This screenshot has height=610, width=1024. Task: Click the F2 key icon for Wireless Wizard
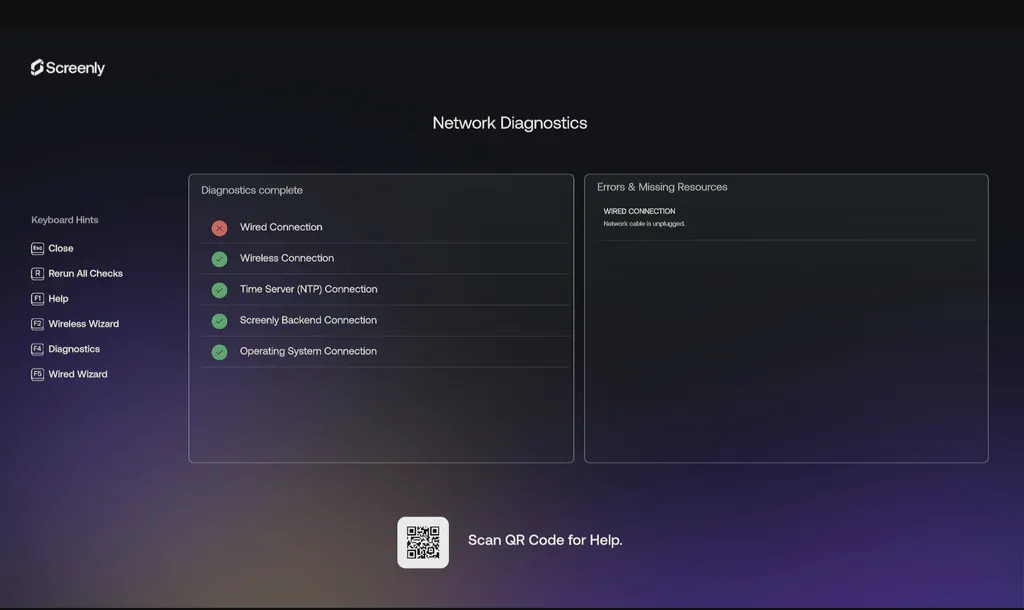[37, 324]
